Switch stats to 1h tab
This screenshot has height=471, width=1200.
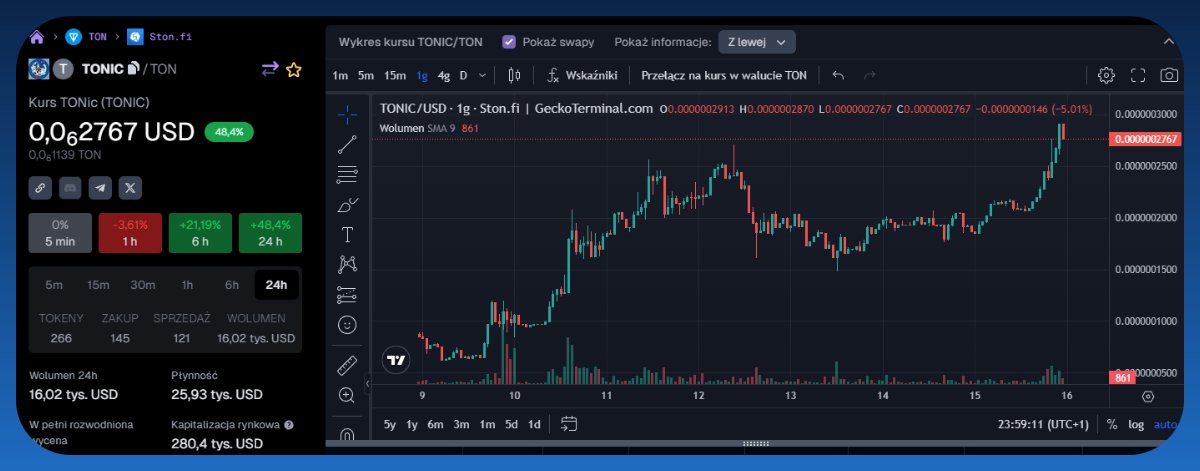pos(187,285)
